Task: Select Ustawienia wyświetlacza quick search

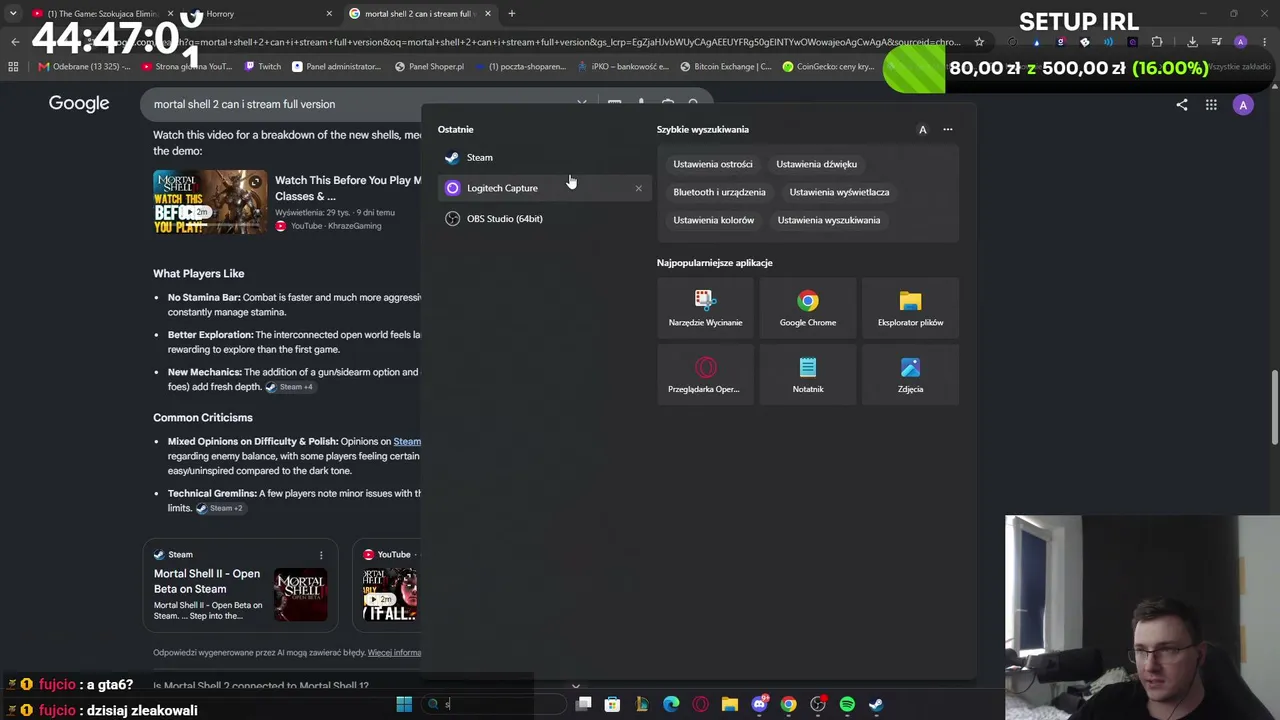Action: tap(839, 192)
